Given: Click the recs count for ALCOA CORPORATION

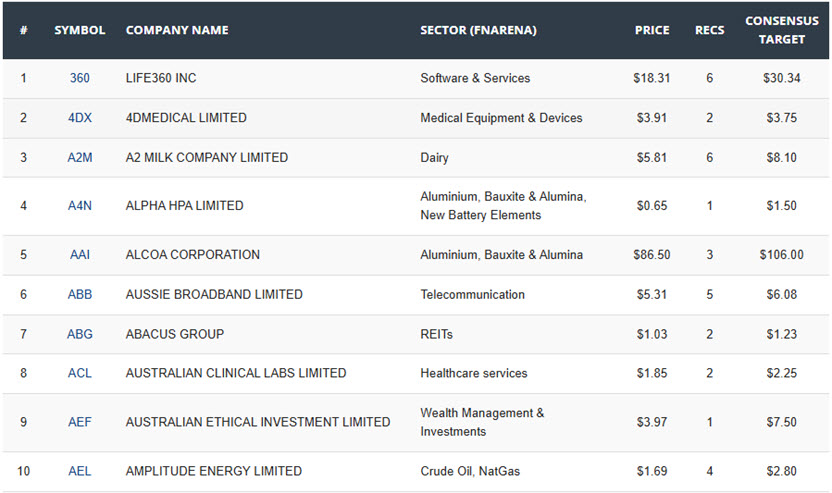Looking at the screenshot, I should (709, 255).
